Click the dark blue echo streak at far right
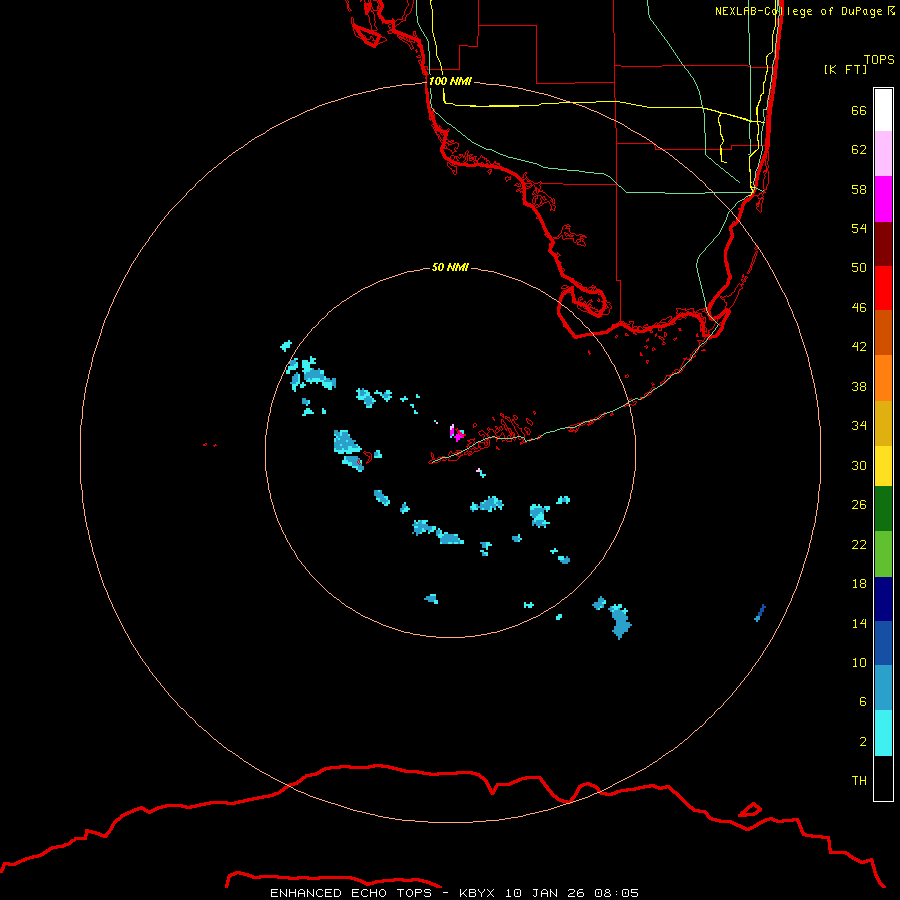The width and height of the screenshot is (900, 900). (760, 613)
